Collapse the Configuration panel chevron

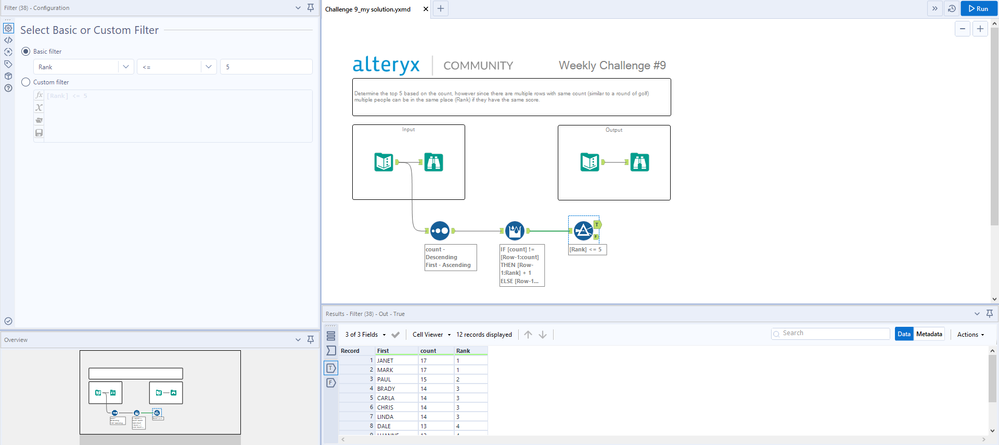point(298,8)
